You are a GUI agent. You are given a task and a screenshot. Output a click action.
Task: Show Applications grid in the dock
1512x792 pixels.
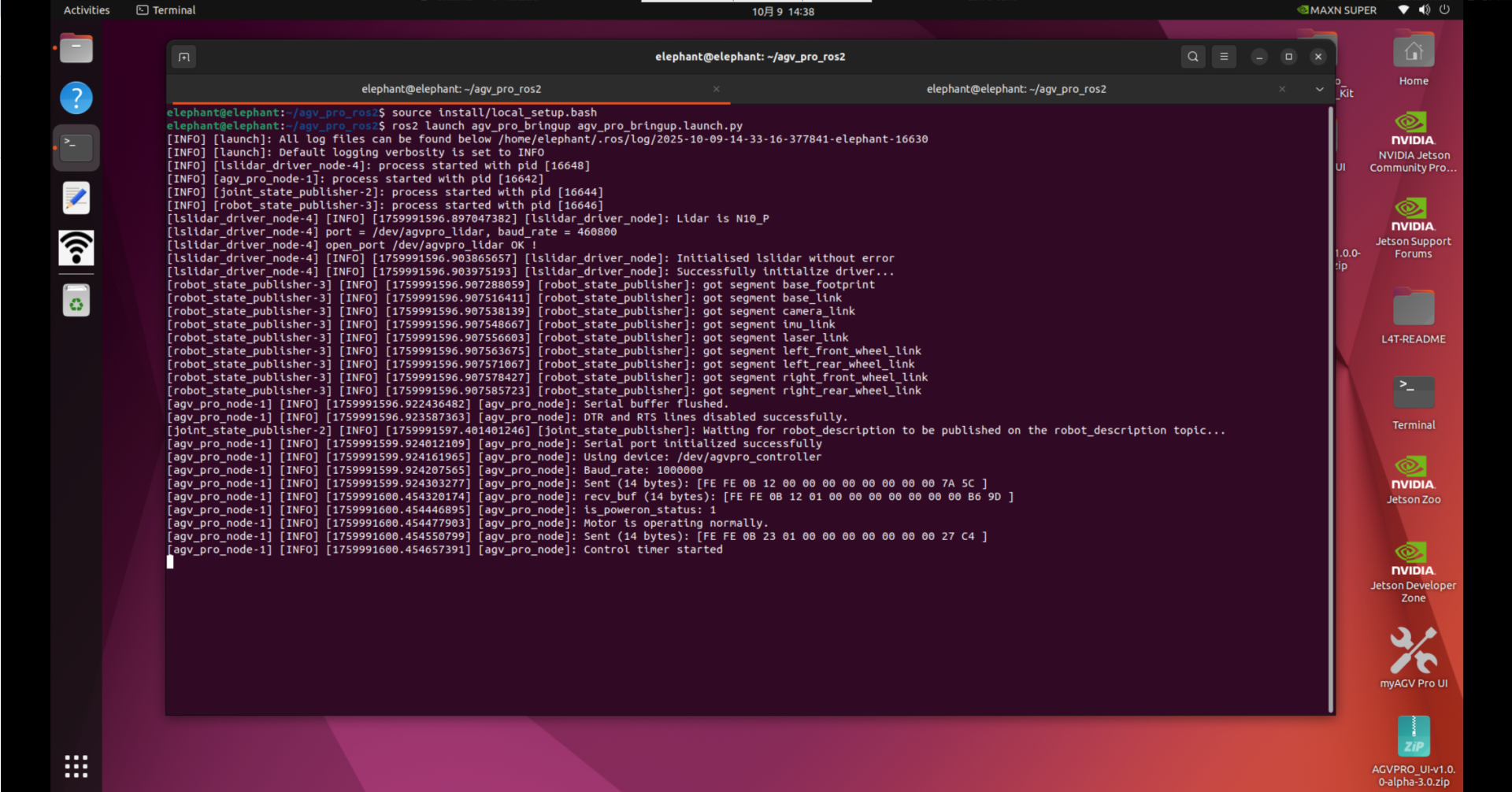76,766
